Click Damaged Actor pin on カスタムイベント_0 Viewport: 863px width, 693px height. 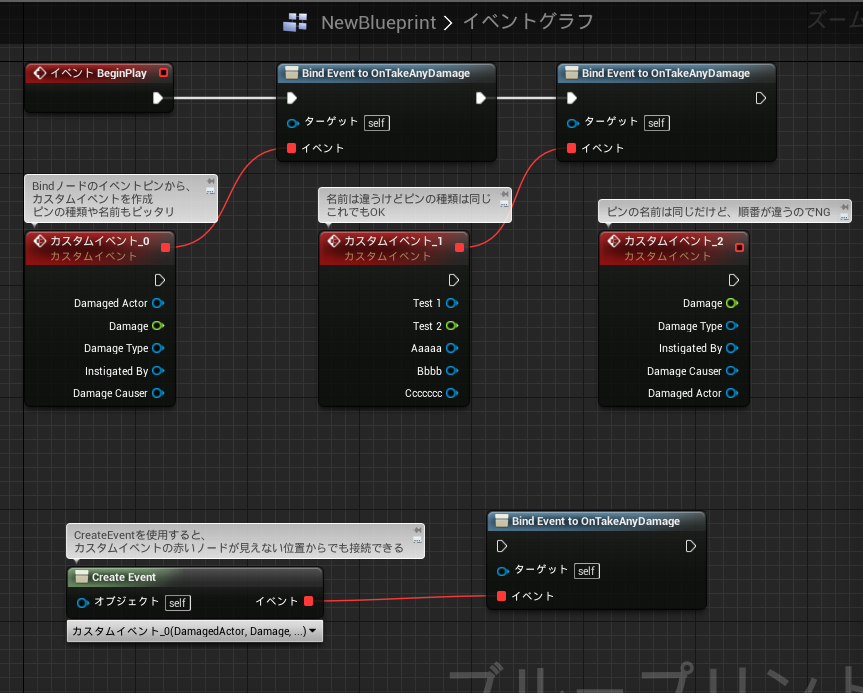point(158,303)
